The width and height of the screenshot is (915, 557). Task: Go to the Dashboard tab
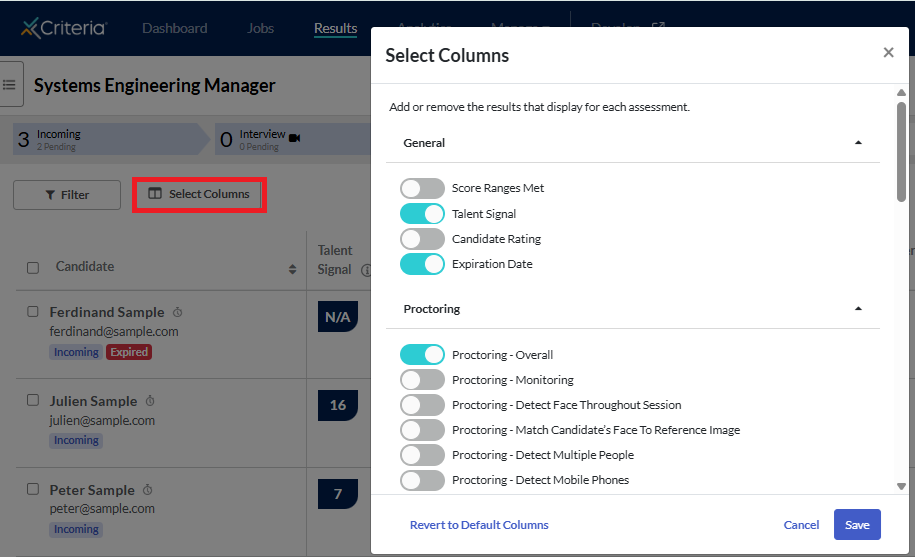point(174,28)
